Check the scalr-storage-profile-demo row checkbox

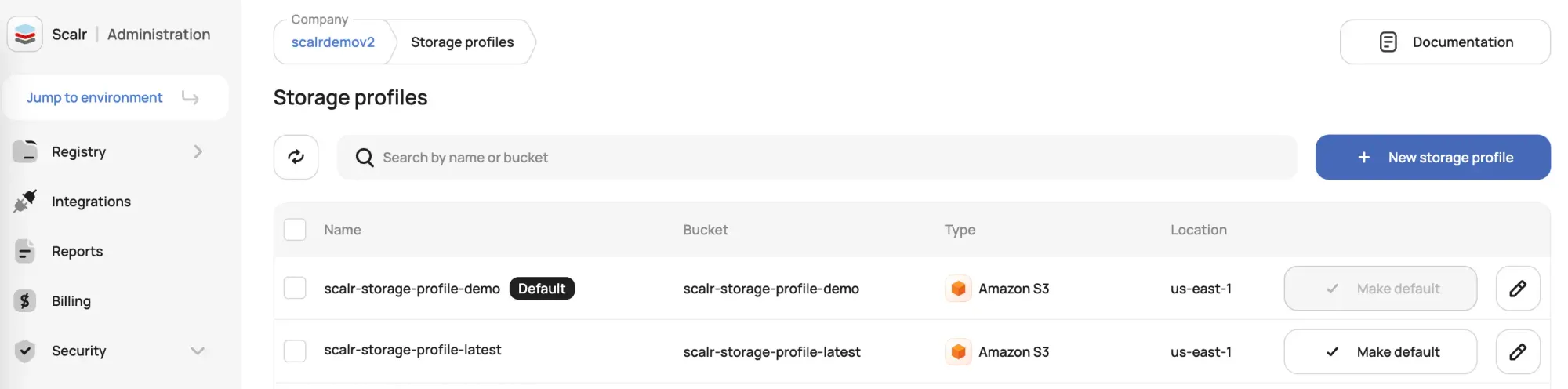click(295, 288)
